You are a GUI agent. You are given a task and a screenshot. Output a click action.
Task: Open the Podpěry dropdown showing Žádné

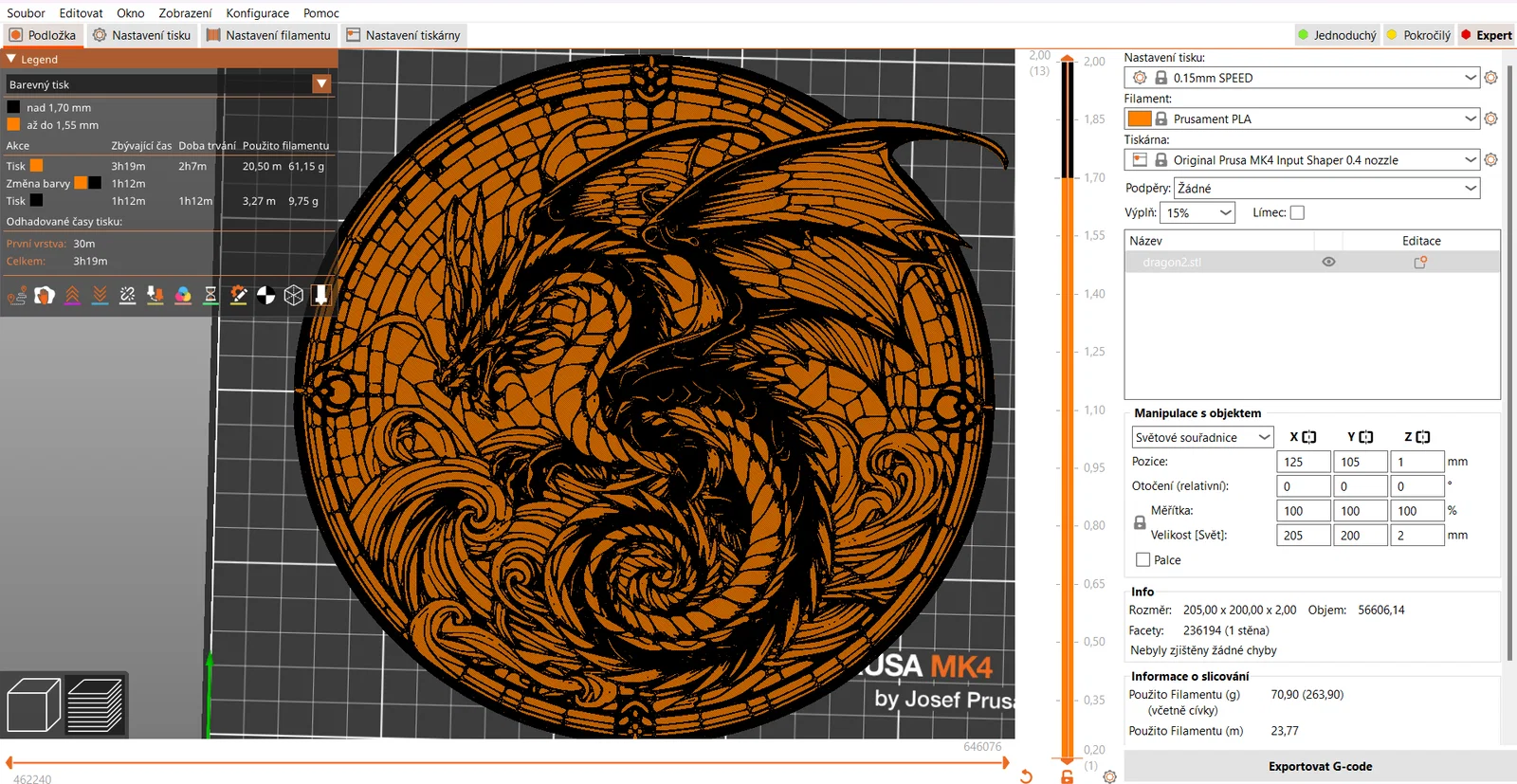tap(1326, 188)
